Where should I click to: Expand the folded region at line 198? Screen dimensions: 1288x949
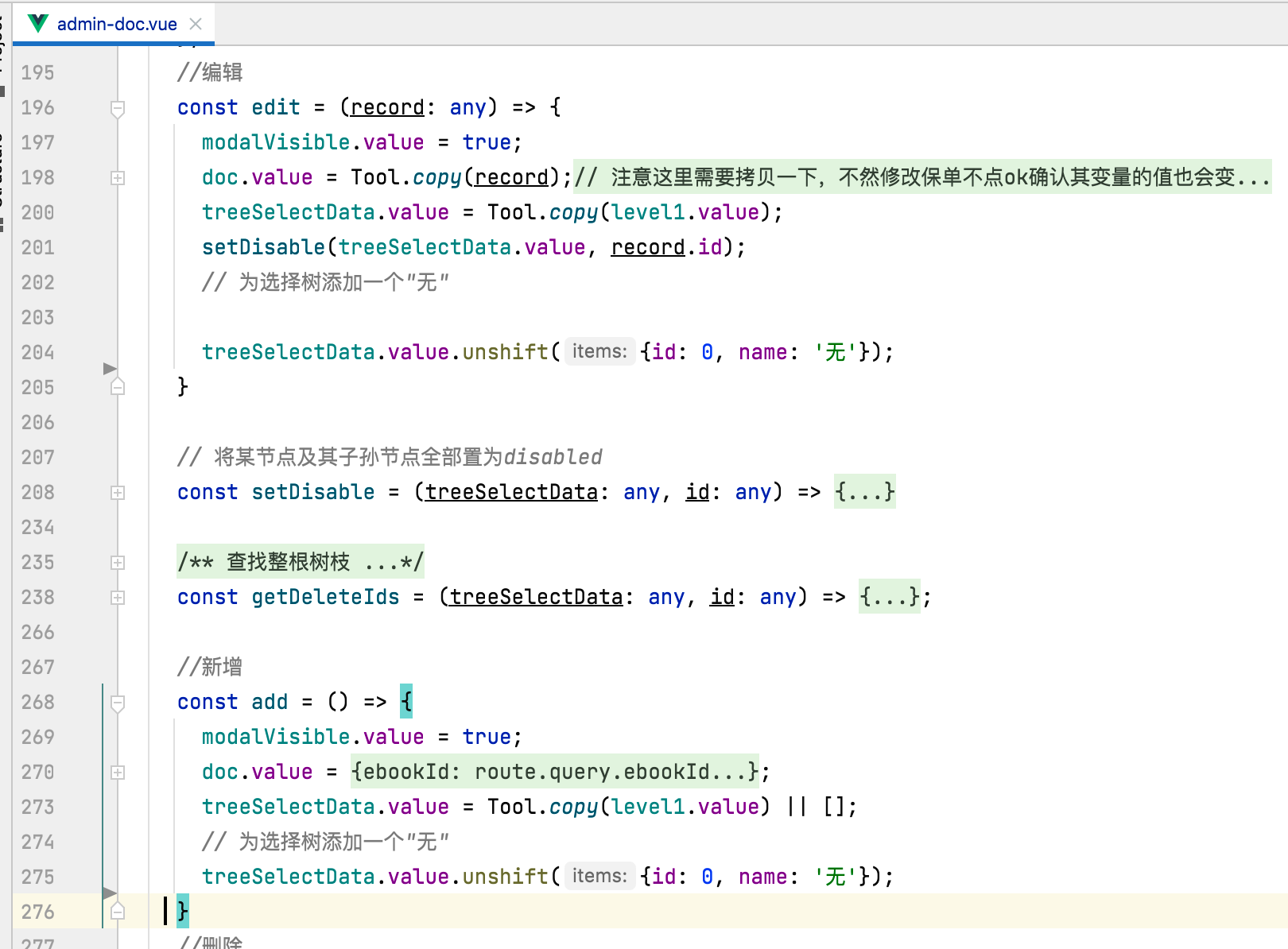click(x=117, y=177)
